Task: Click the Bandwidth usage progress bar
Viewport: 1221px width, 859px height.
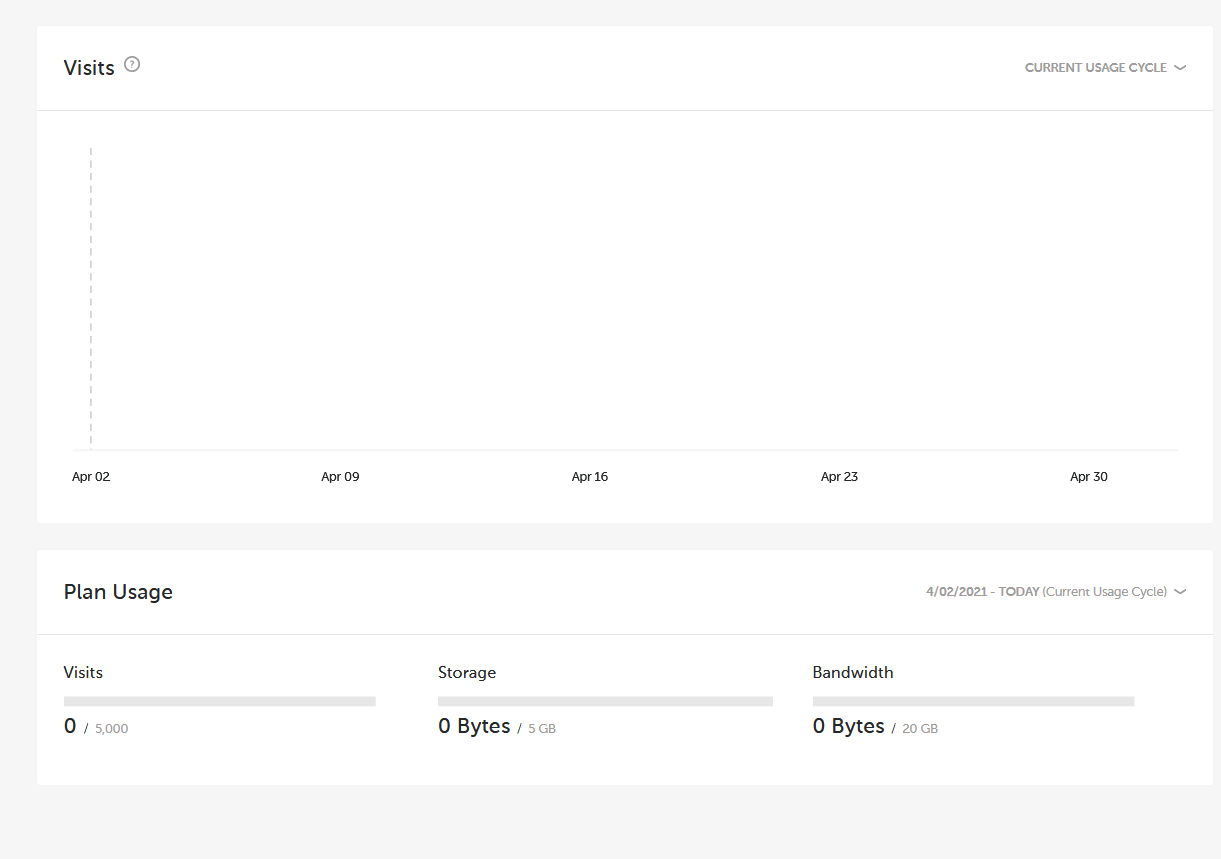Action: [x=973, y=701]
